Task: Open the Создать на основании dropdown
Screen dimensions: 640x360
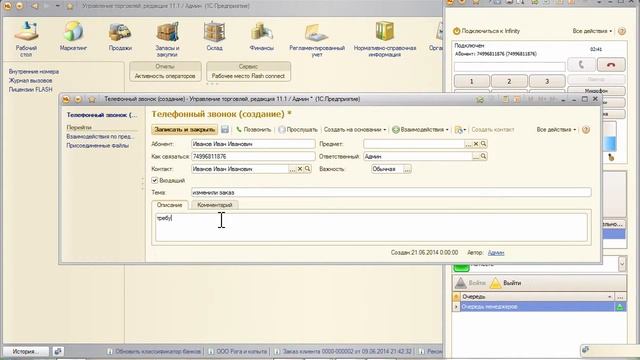Action: [x=355, y=129]
